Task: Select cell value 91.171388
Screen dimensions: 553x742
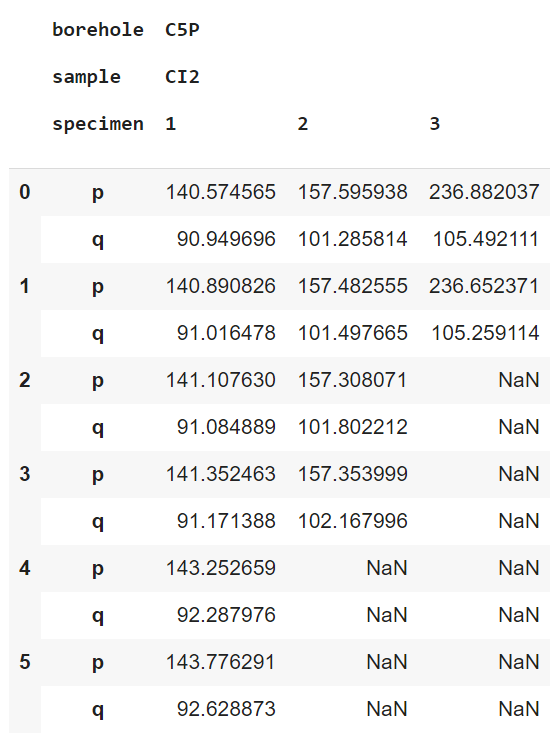Action: [x=226, y=521]
